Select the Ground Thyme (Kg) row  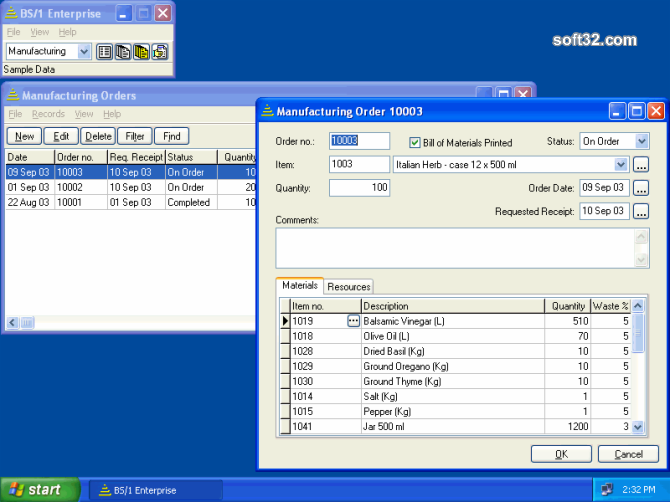coord(455,381)
